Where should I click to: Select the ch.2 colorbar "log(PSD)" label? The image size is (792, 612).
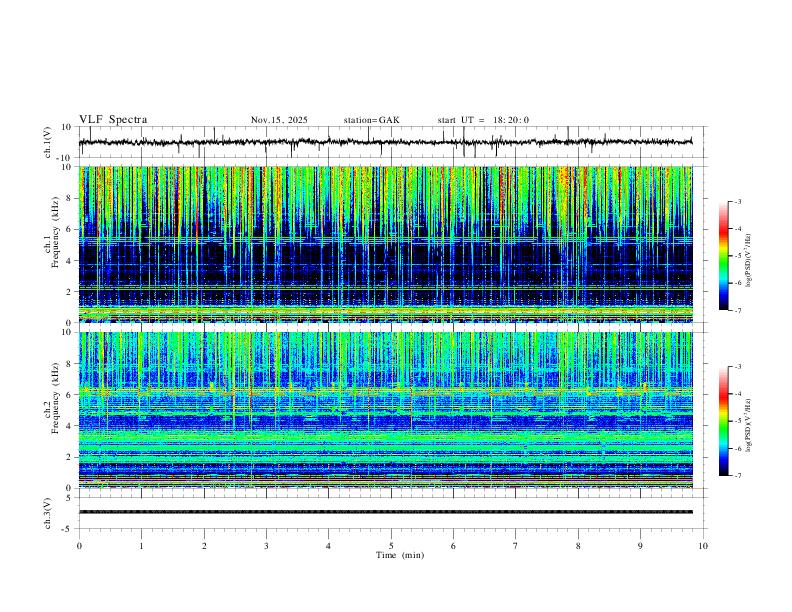pyautogui.click(x=749, y=426)
